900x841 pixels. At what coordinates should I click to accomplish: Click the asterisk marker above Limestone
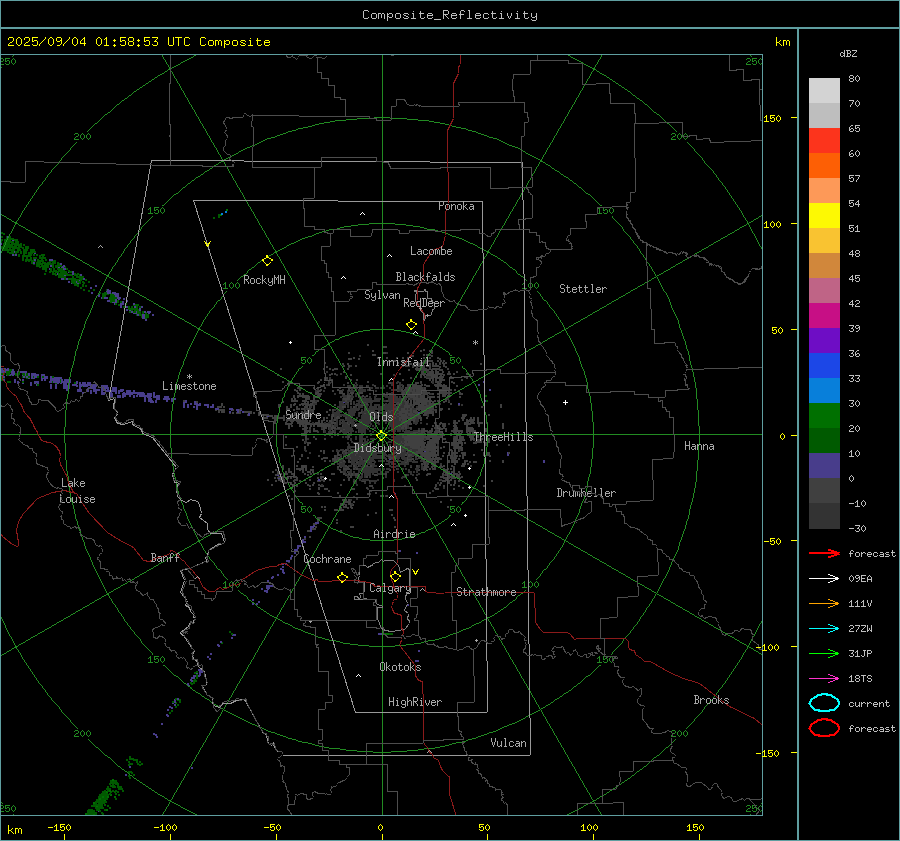pyautogui.click(x=189, y=377)
